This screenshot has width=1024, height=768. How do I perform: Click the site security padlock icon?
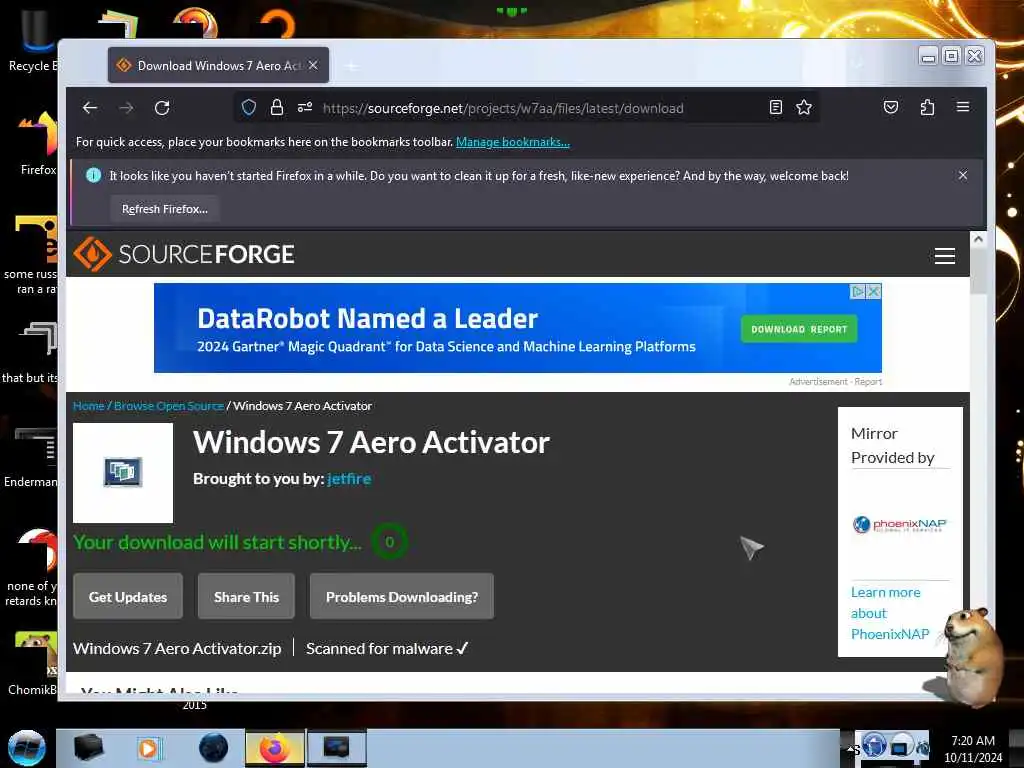click(x=277, y=107)
